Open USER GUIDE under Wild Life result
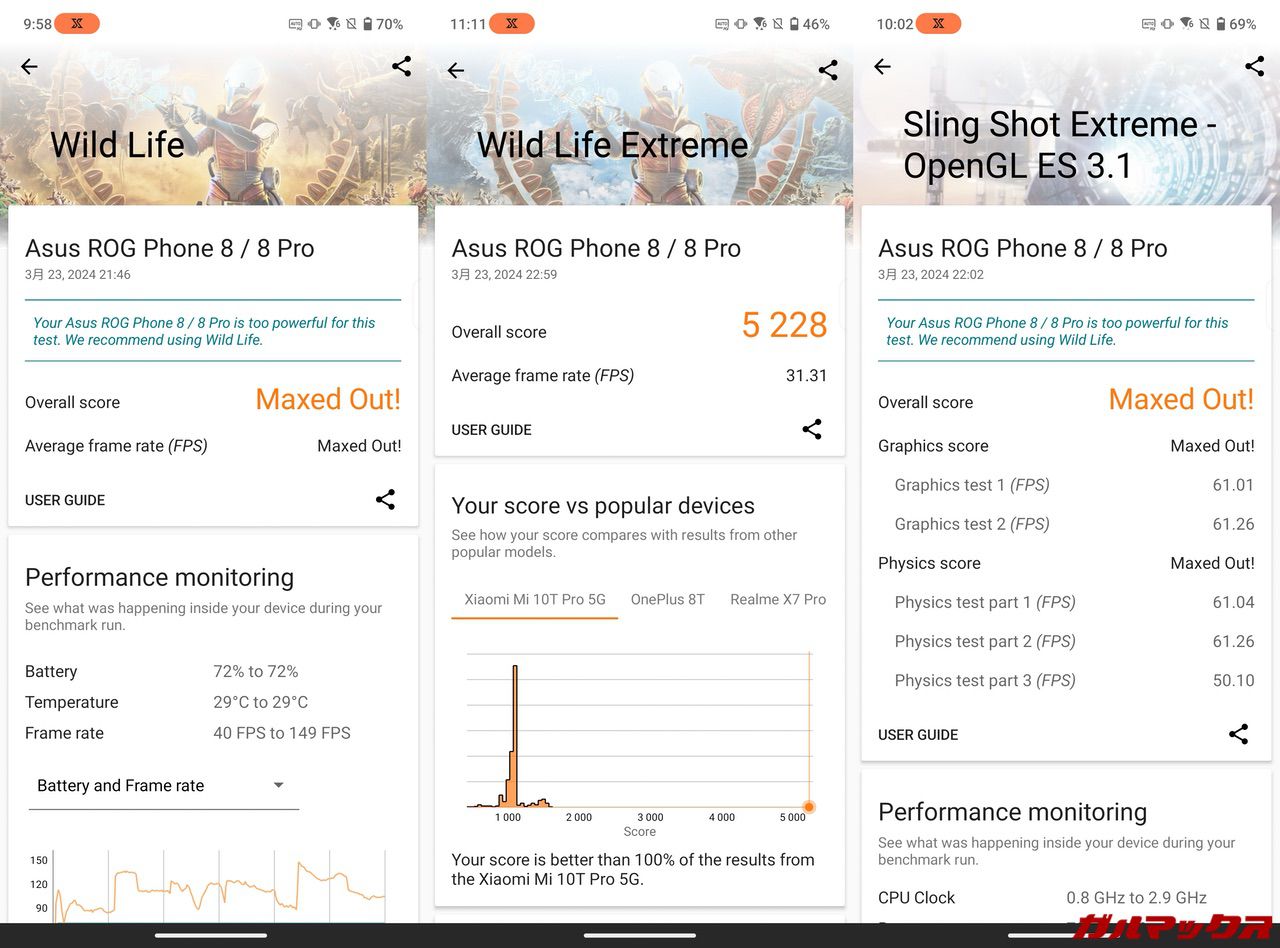Image resolution: width=1280 pixels, height=948 pixels. [x=65, y=500]
